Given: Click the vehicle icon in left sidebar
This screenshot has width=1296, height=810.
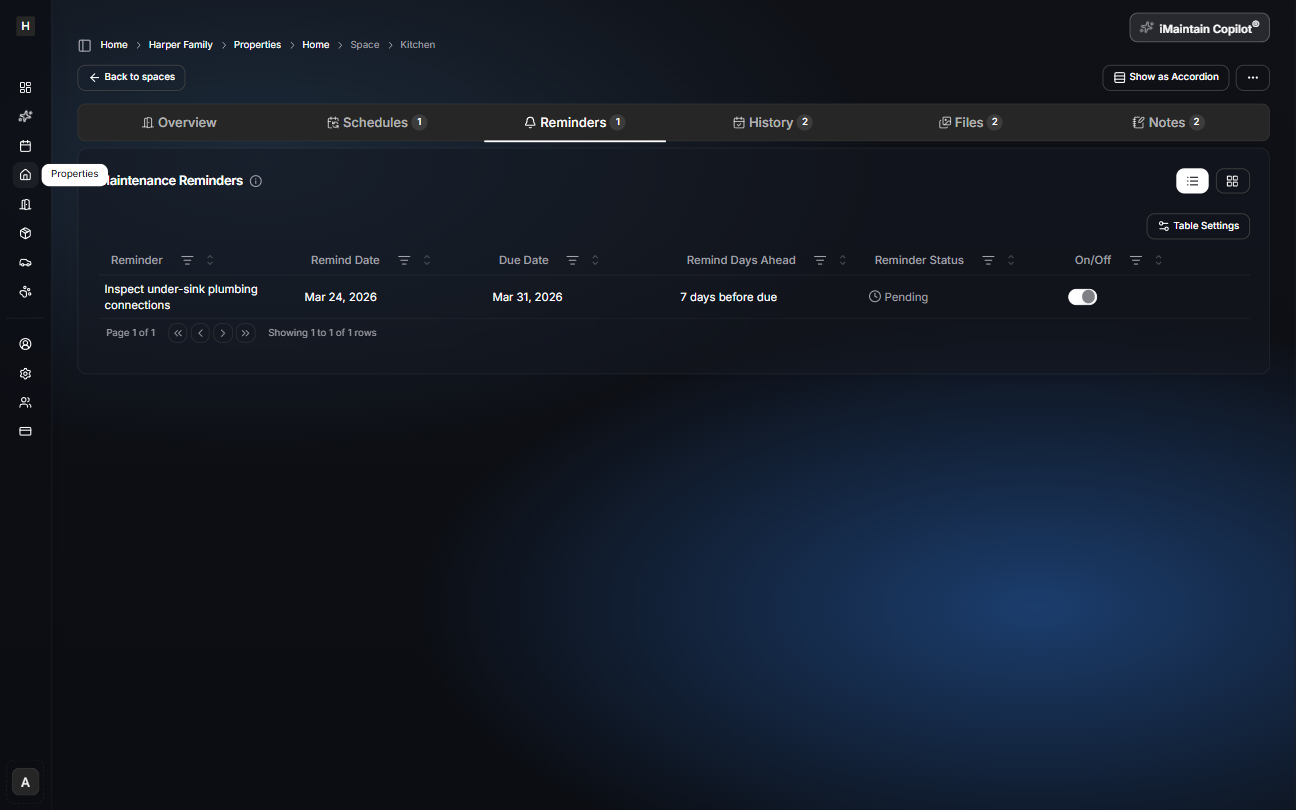Looking at the screenshot, I should click(26, 263).
